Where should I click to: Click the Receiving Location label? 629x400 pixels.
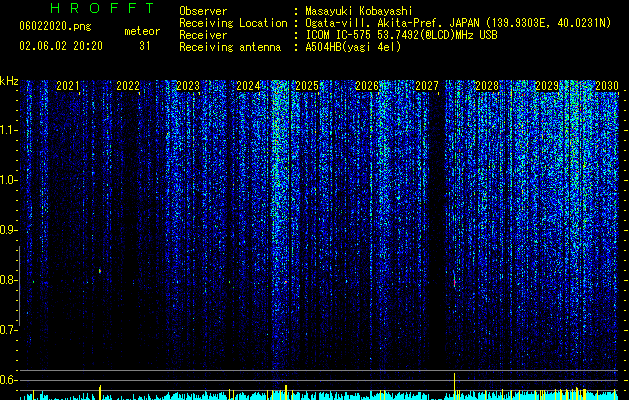233,23
